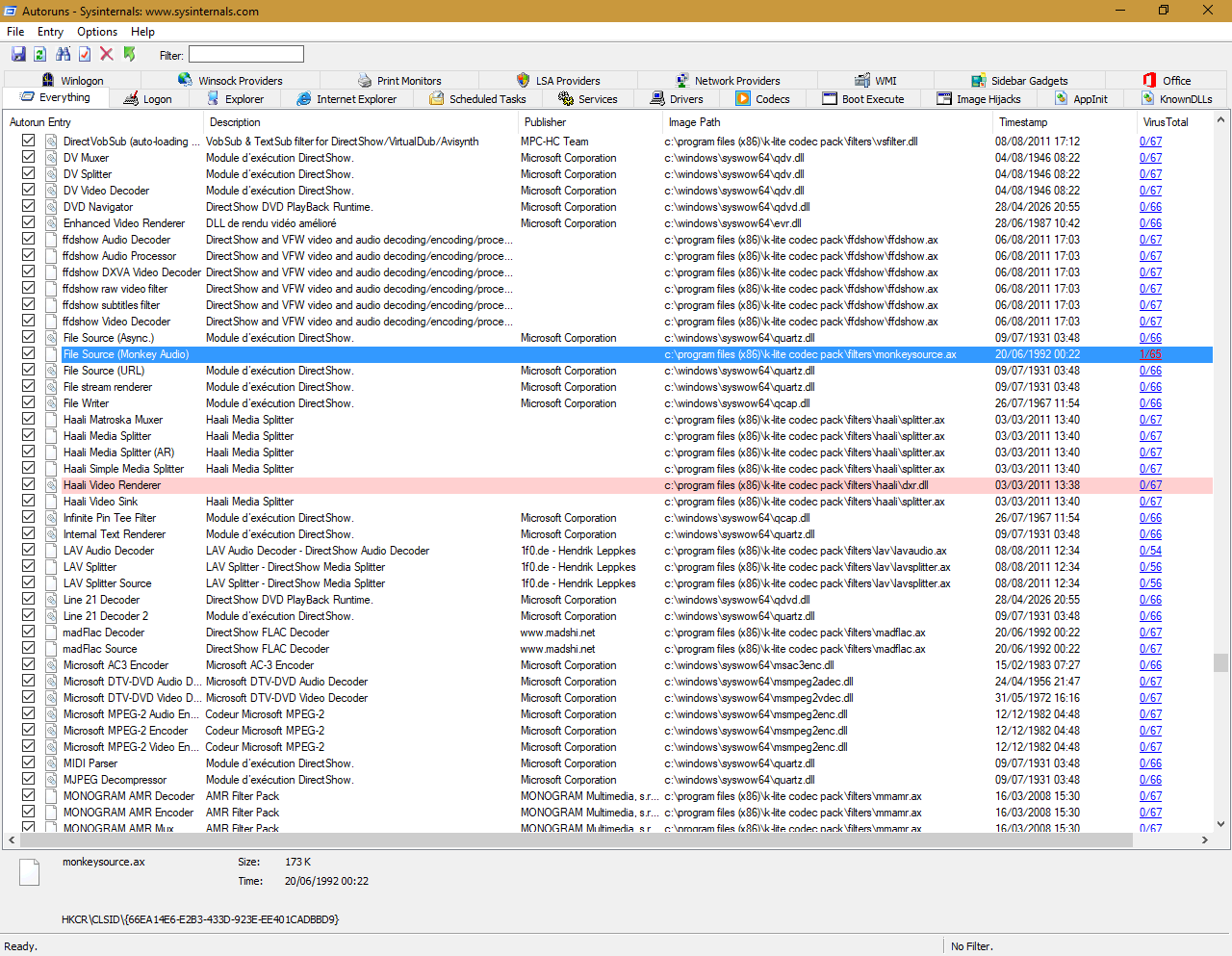Open VirusTotal link for Microsoft AC3 Encoder
The image size is (1232, 956).
tap(1150, 665)
